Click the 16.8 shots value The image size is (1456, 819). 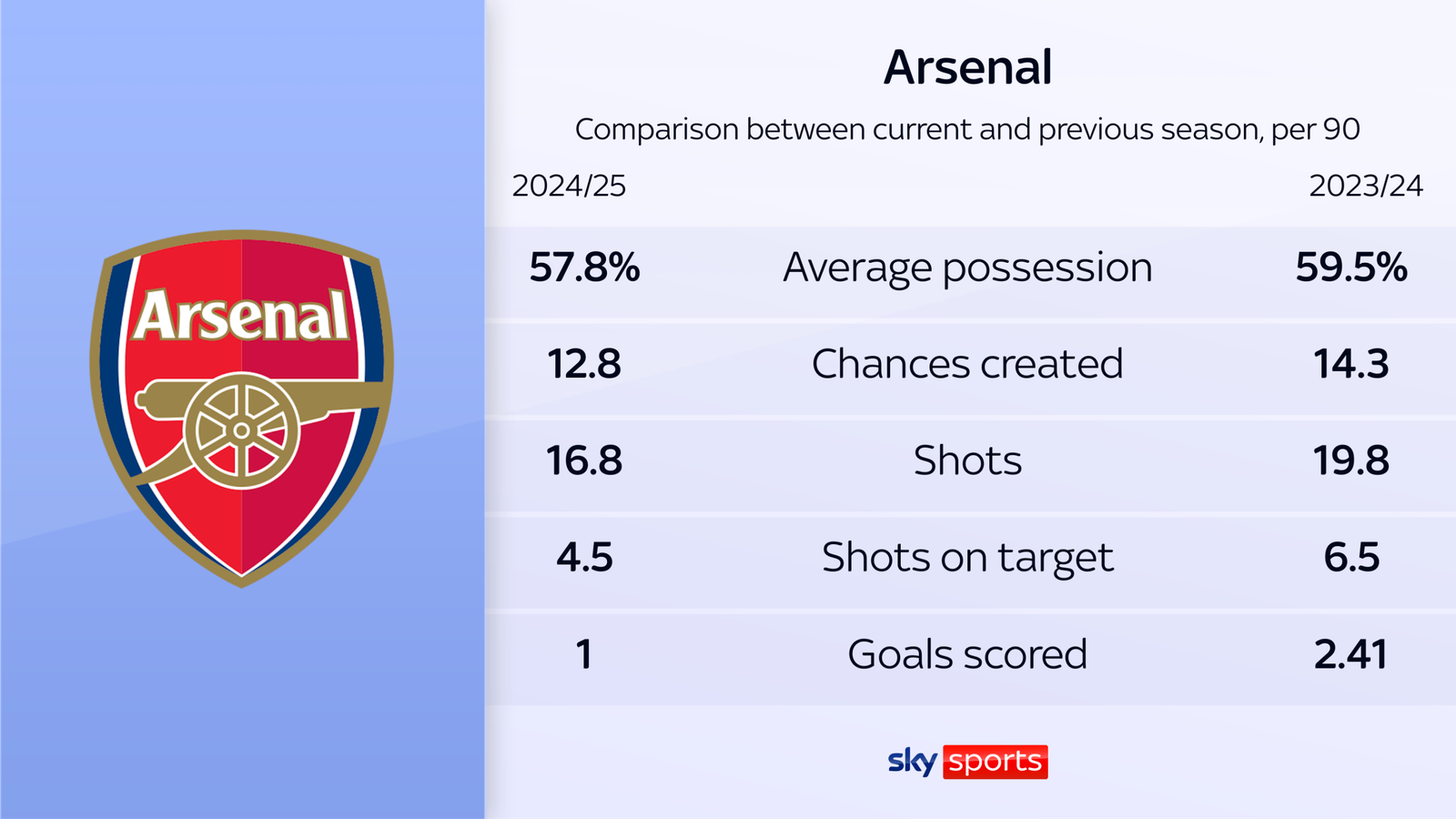pyautogui.click(x=584, y=460)
